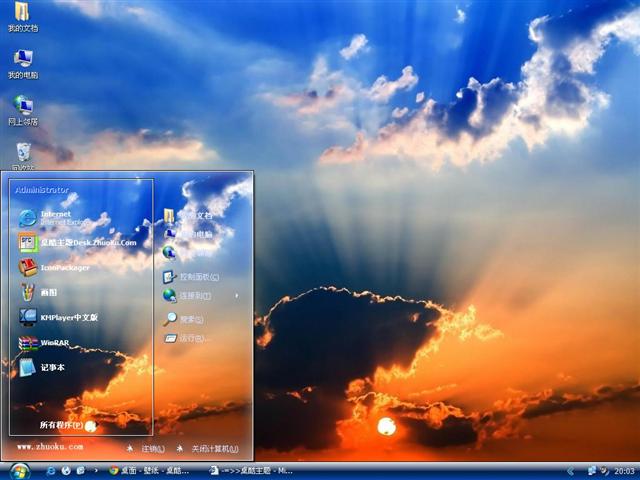Open 记事本 notepad from the Start menu
This screenshot has width=640, height=480.
click(x=42, y=367)
